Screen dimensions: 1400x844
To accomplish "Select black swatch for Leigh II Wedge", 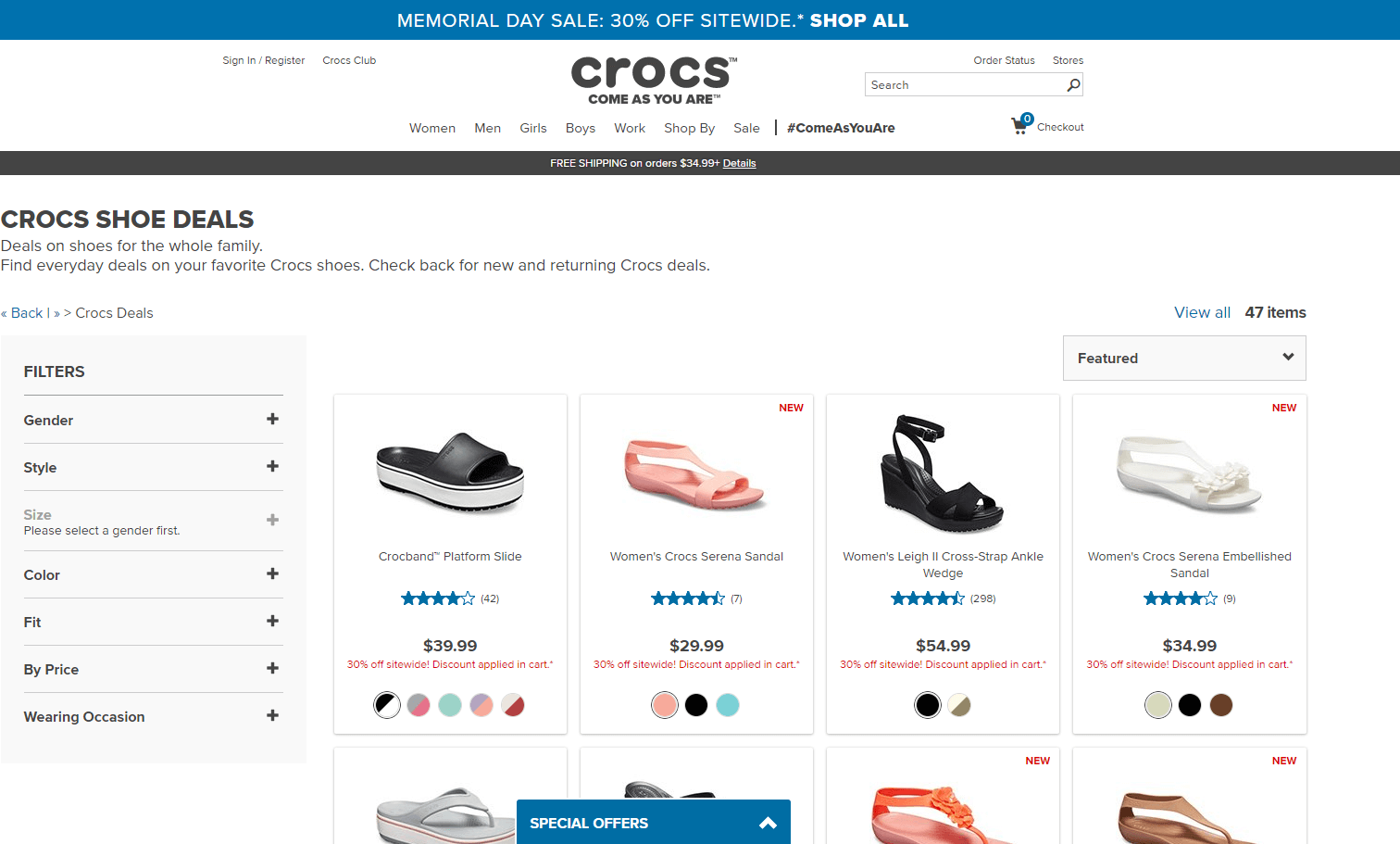I will (928, 705).
